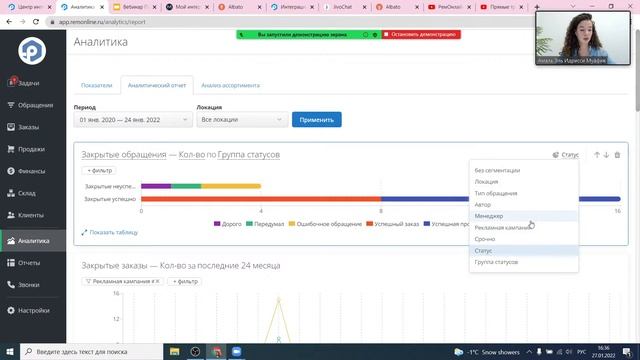
Task: Switch to the first Albato browser tab
Action: (237, 7)
